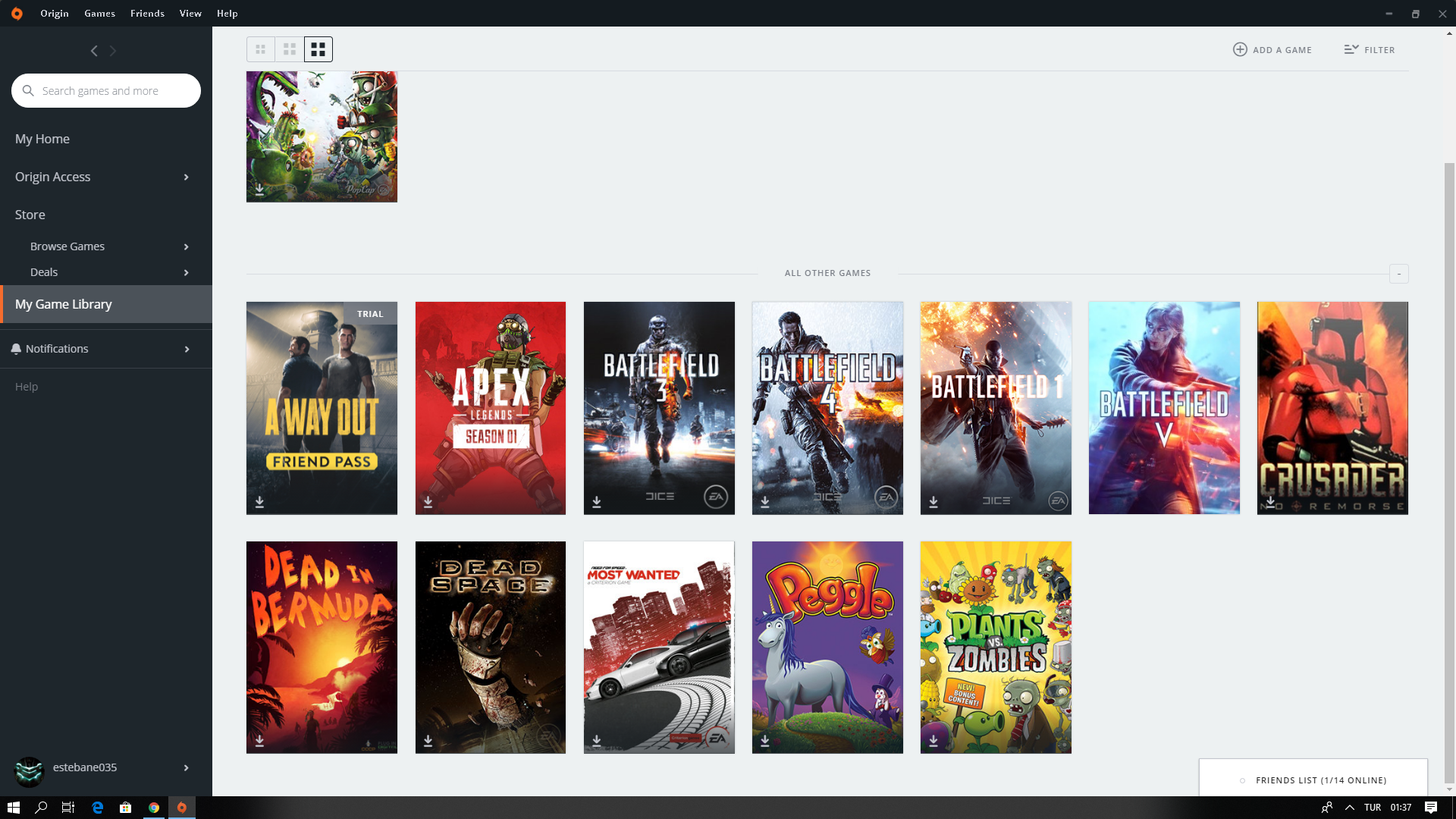Expand the Origin Access submenu
This screenshot has height=819, width=1456.
[186, 177]
